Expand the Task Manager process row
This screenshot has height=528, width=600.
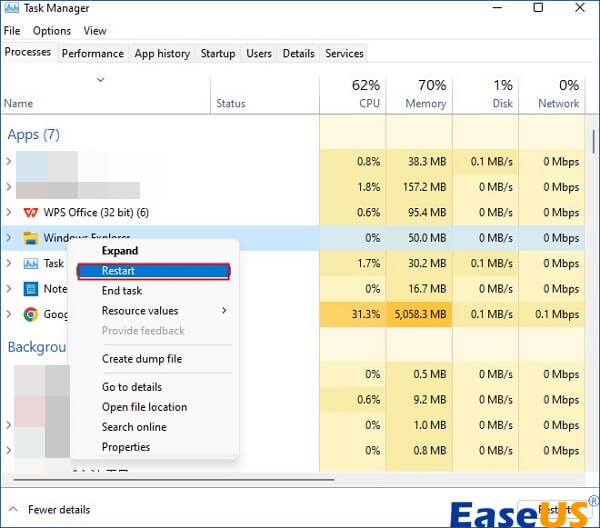(x=8, y=263)
